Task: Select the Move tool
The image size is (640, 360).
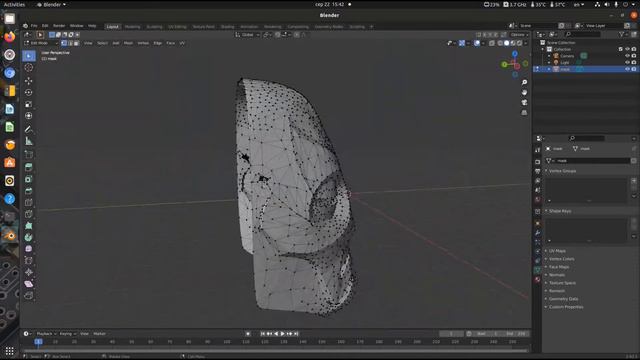Action: pyautogui.click(x=29, y=81)
